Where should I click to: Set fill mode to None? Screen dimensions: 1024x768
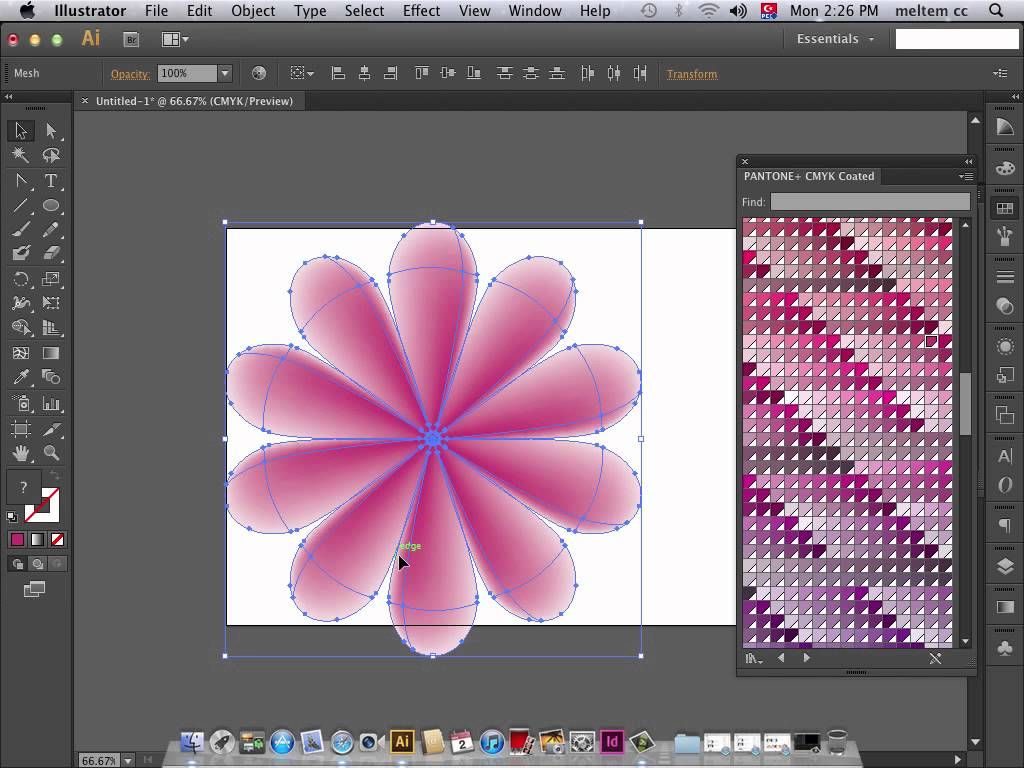(x=57, y=539)
